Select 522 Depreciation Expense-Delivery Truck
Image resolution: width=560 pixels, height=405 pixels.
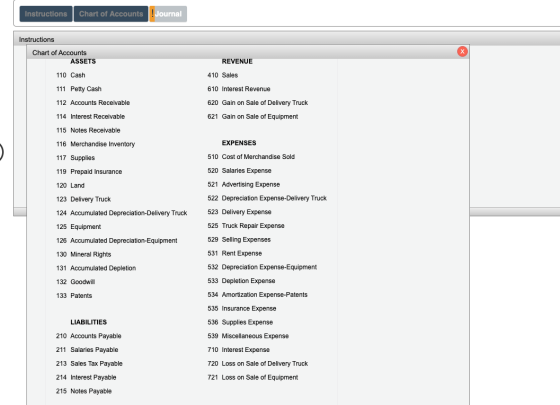tap(267, 198)
